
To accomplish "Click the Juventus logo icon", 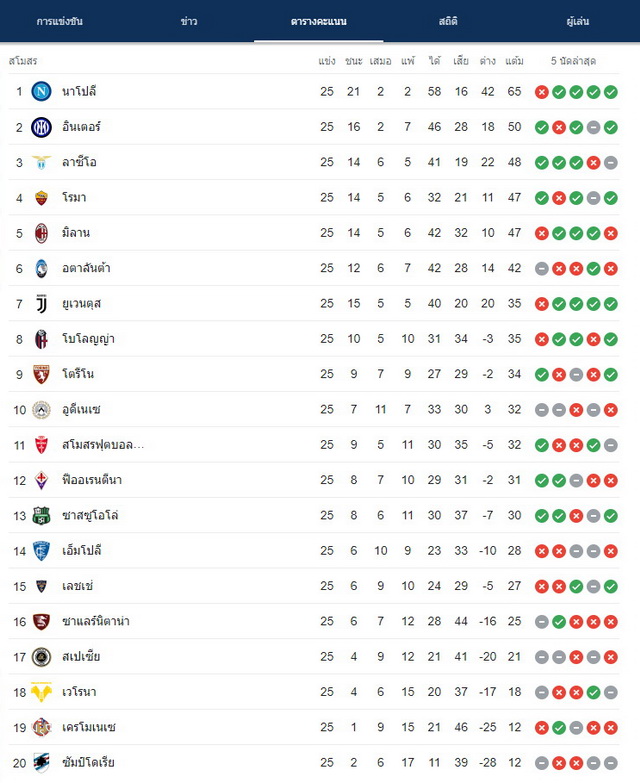I will click(41, 304).
